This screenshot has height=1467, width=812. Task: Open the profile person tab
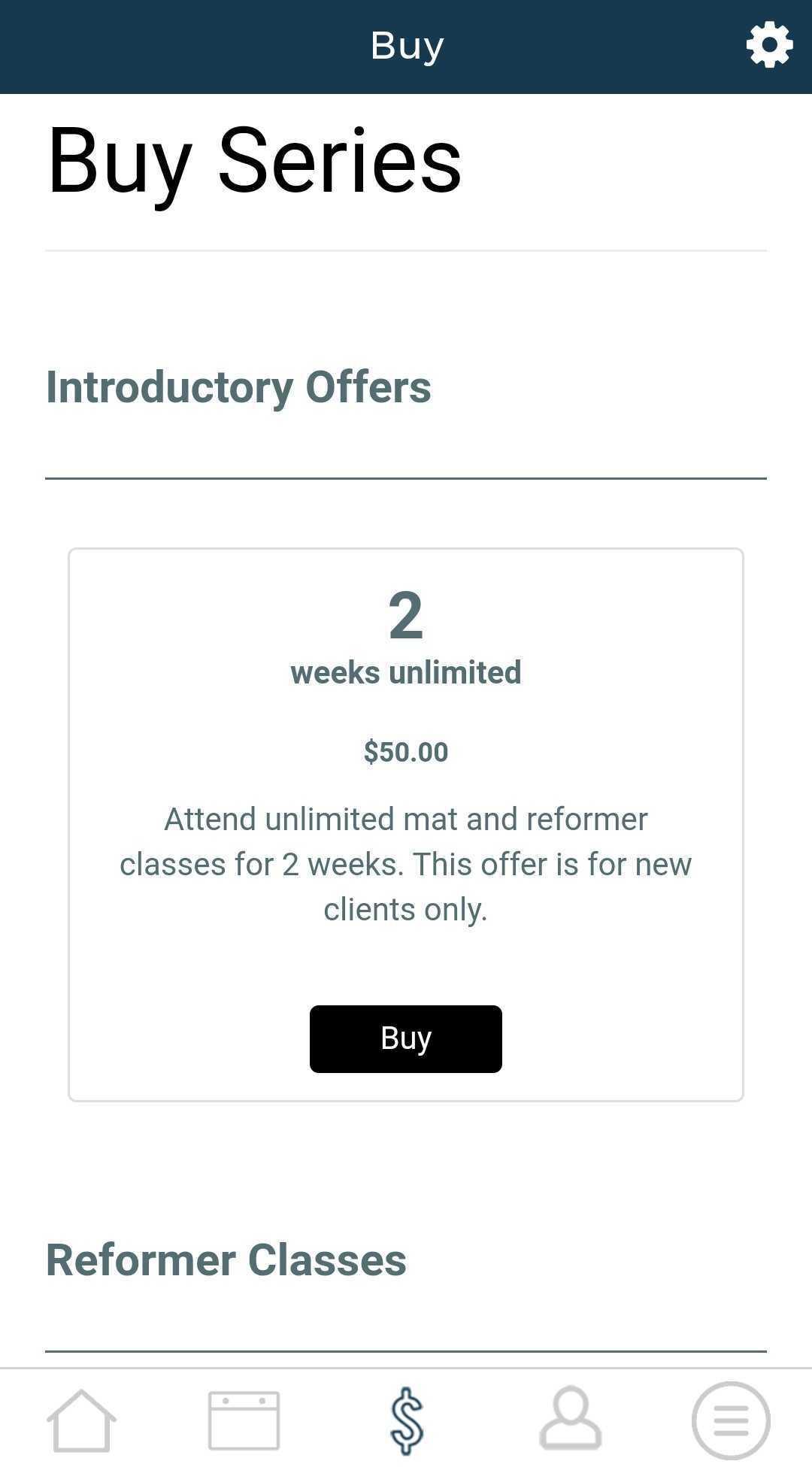tap(570, 1419)
